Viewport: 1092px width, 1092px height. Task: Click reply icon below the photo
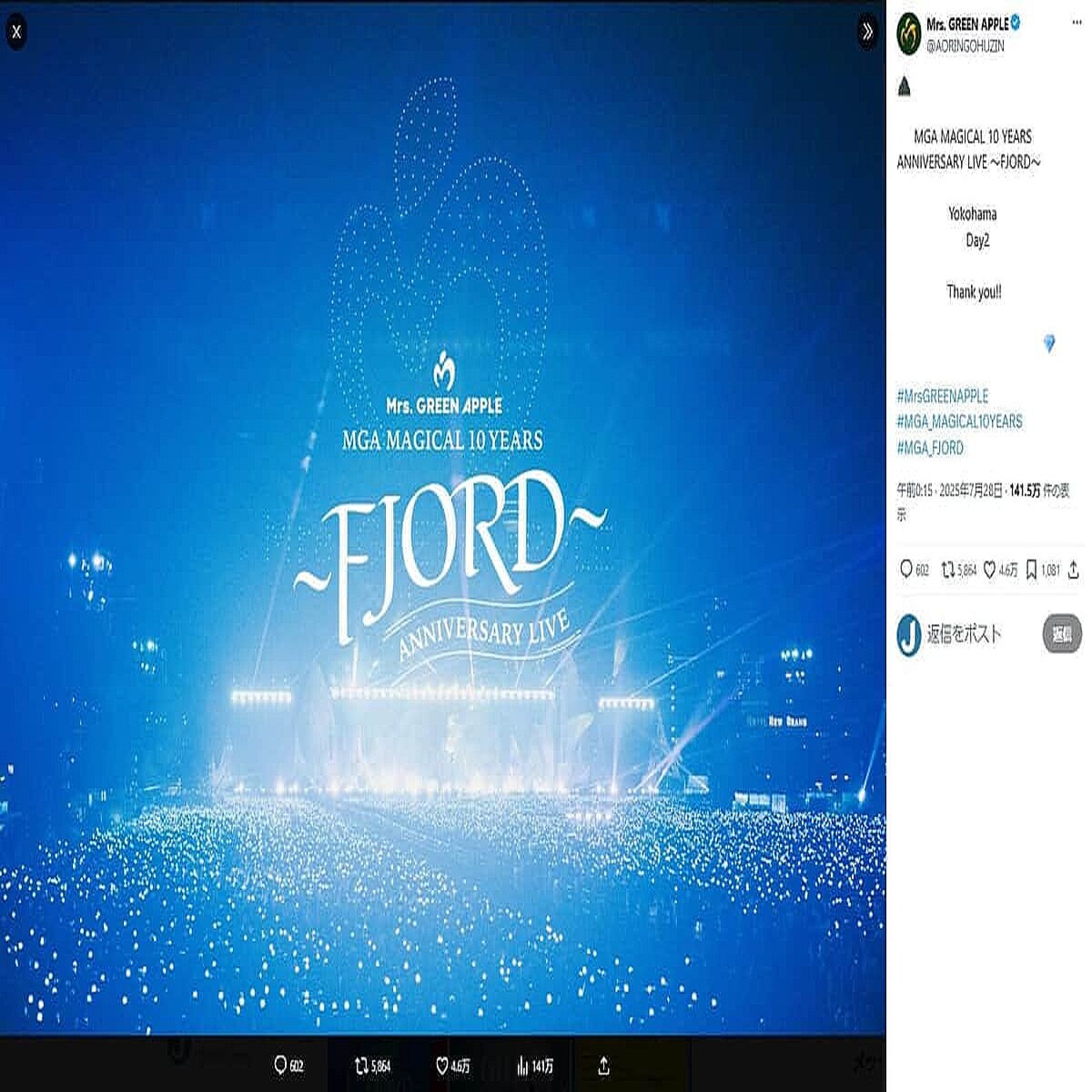coord(281,1065)
